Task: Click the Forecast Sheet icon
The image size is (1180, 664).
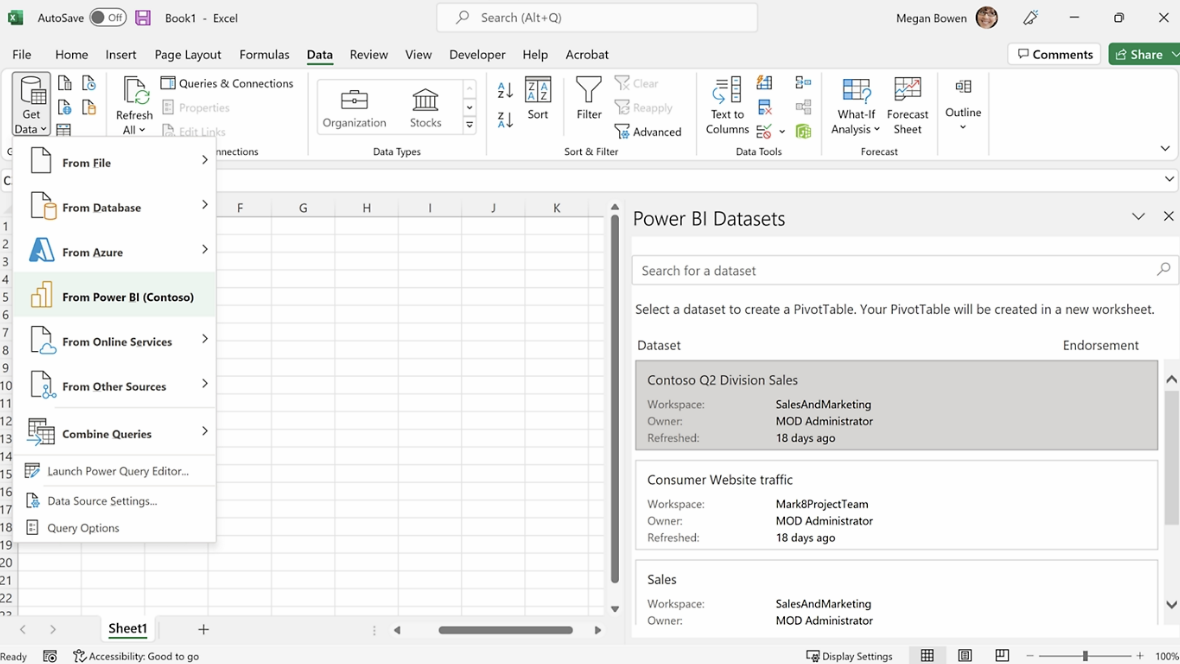Action: (907, 105)
